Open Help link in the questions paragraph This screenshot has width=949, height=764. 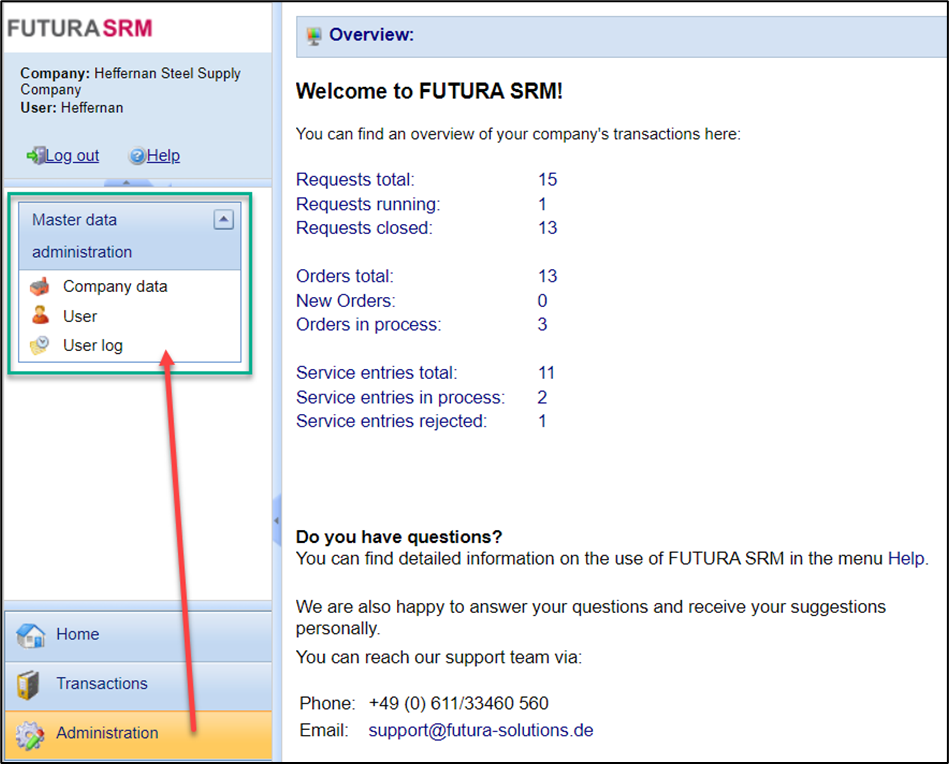coord(906,559)
